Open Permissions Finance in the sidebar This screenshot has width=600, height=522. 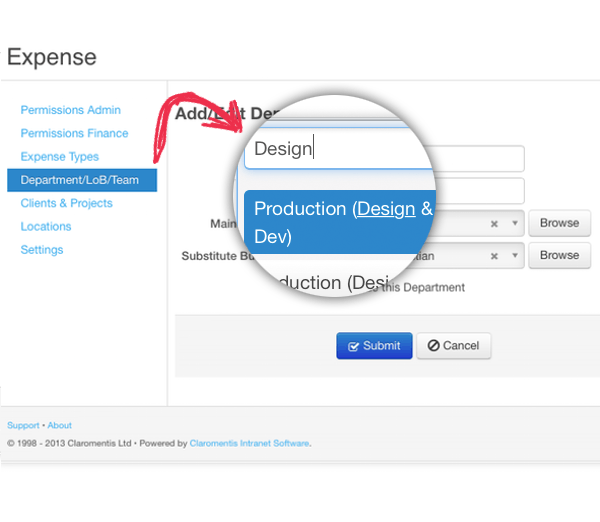point(74,133)
